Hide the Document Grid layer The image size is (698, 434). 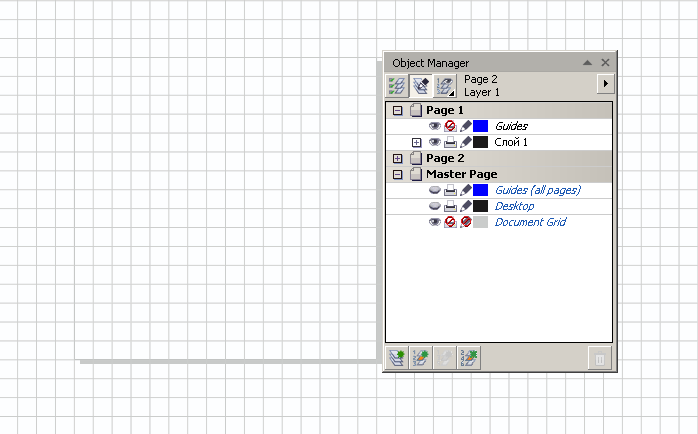click(x=434, y=222)
